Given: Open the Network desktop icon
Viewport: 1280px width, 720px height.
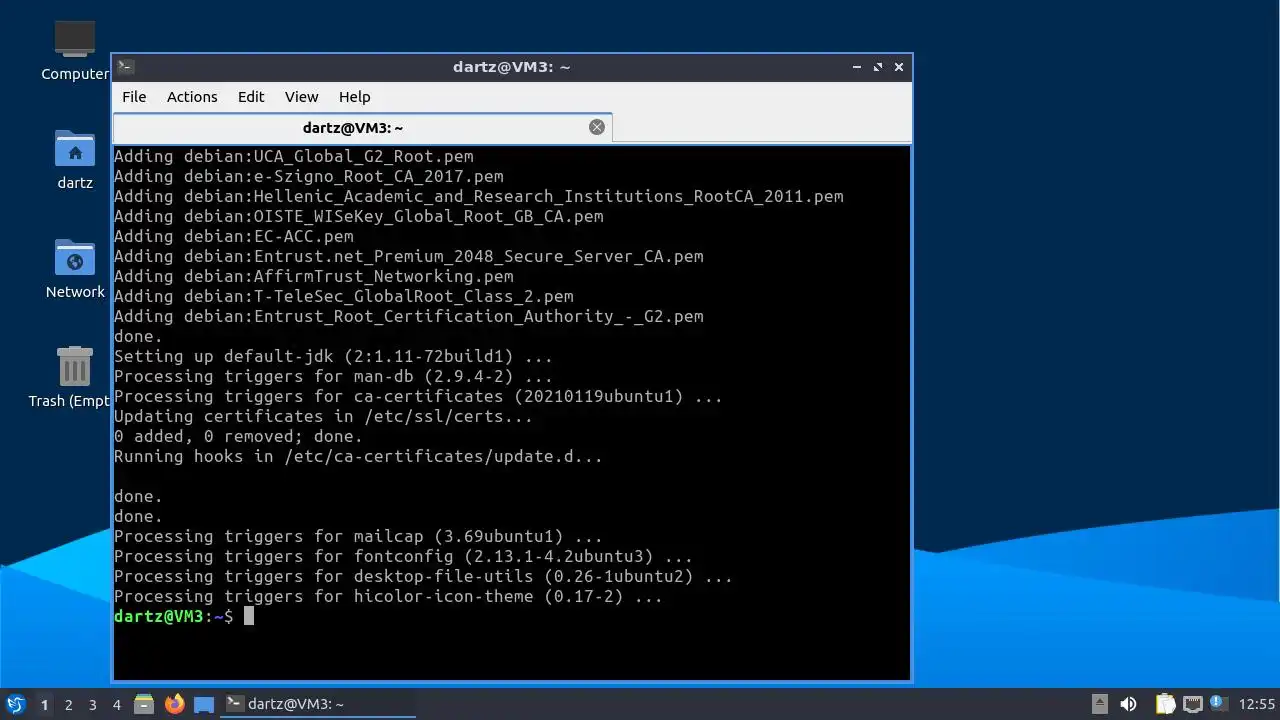Looking at the screenshot, I should click(x=75, y=268).
